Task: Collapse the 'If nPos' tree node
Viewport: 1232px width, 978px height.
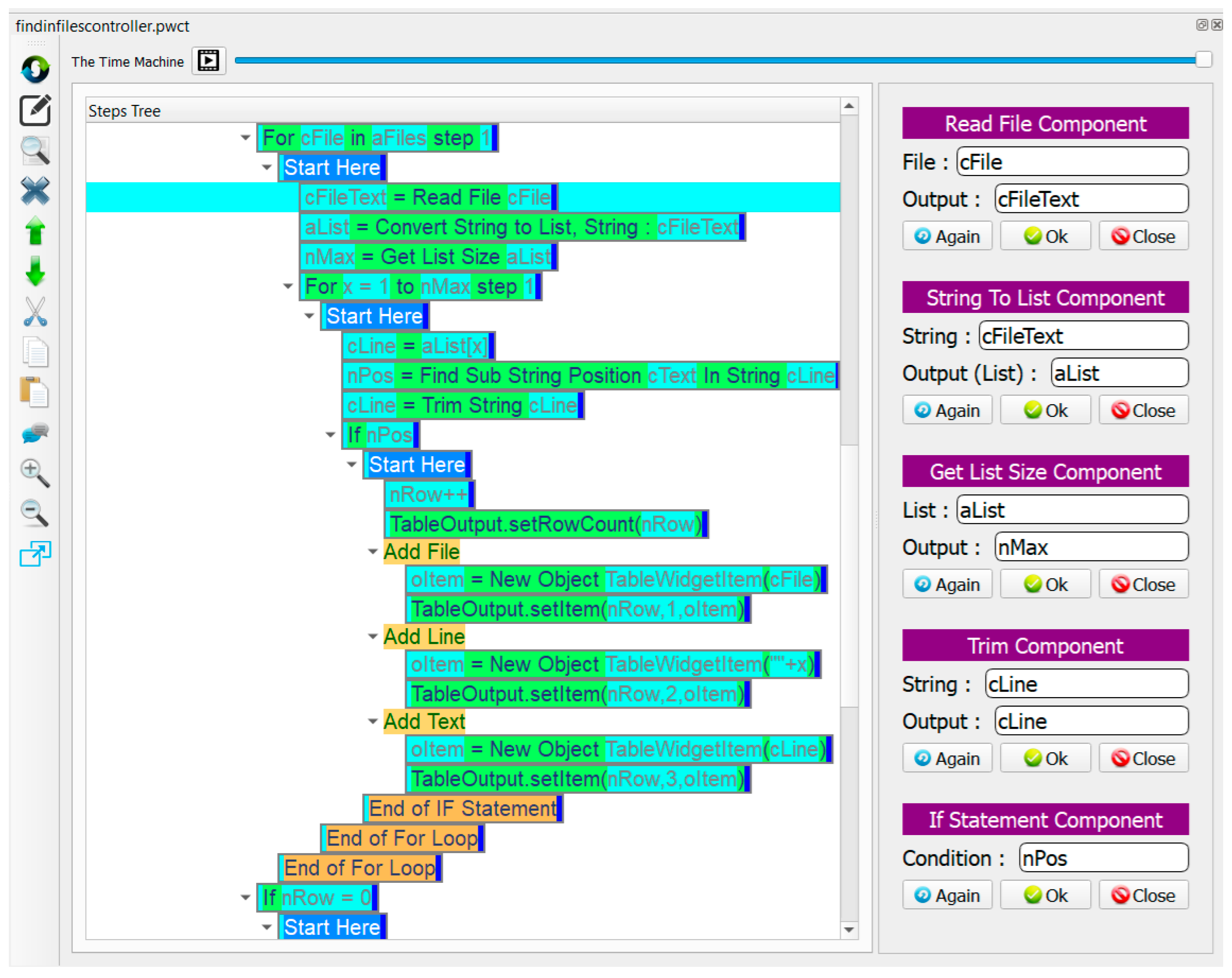Action: pyautogui.click(x=330, y=435)
